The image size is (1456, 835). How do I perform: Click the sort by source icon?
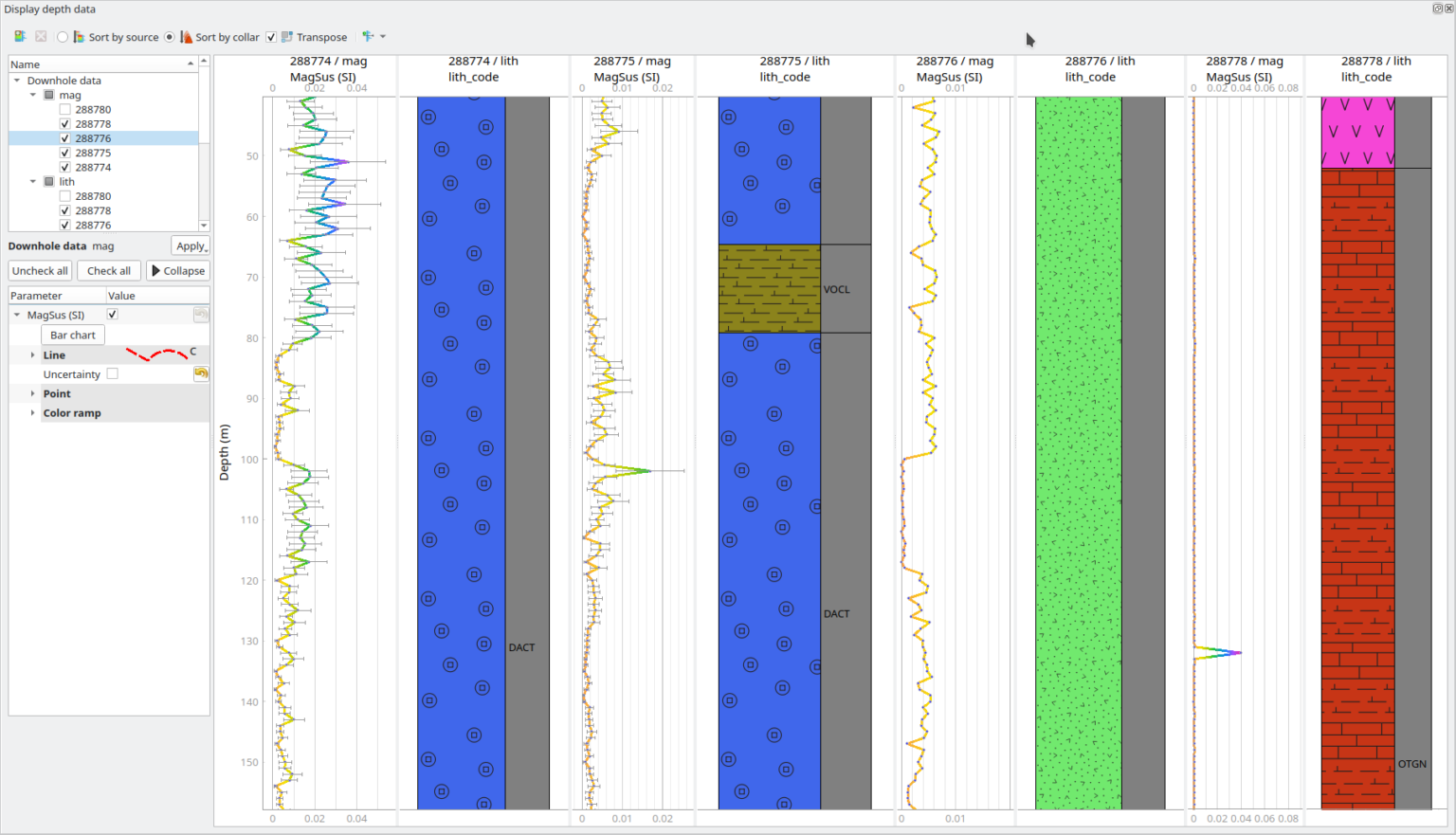pos(79,37)
